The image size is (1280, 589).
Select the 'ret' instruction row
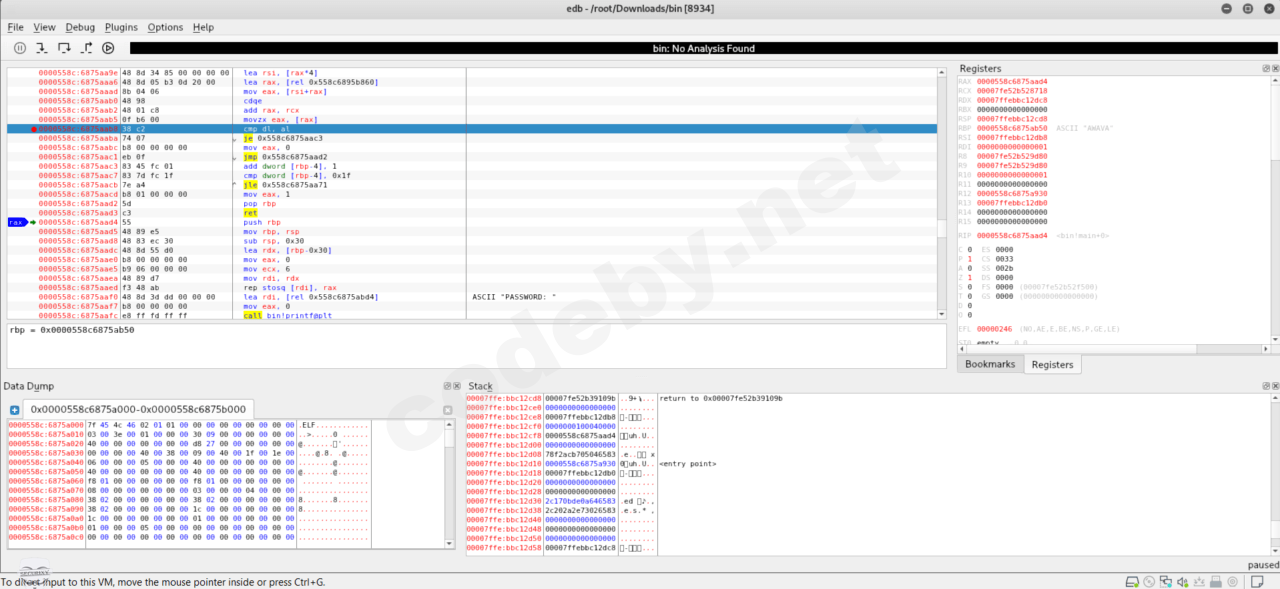(x=471, y=213)
